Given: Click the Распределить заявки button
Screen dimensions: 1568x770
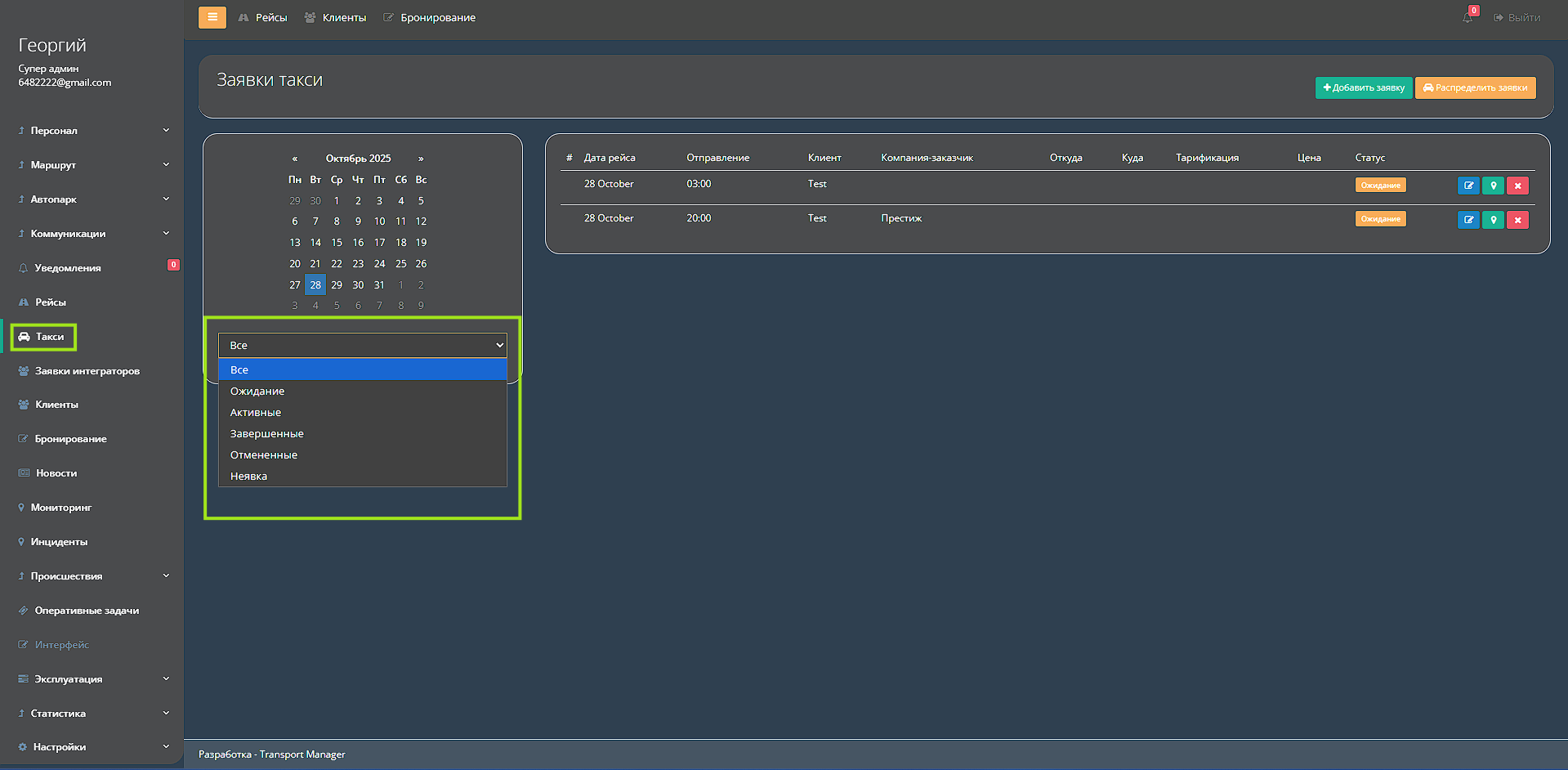Looking at the screenshot, I should click(x=1475, y=88).
